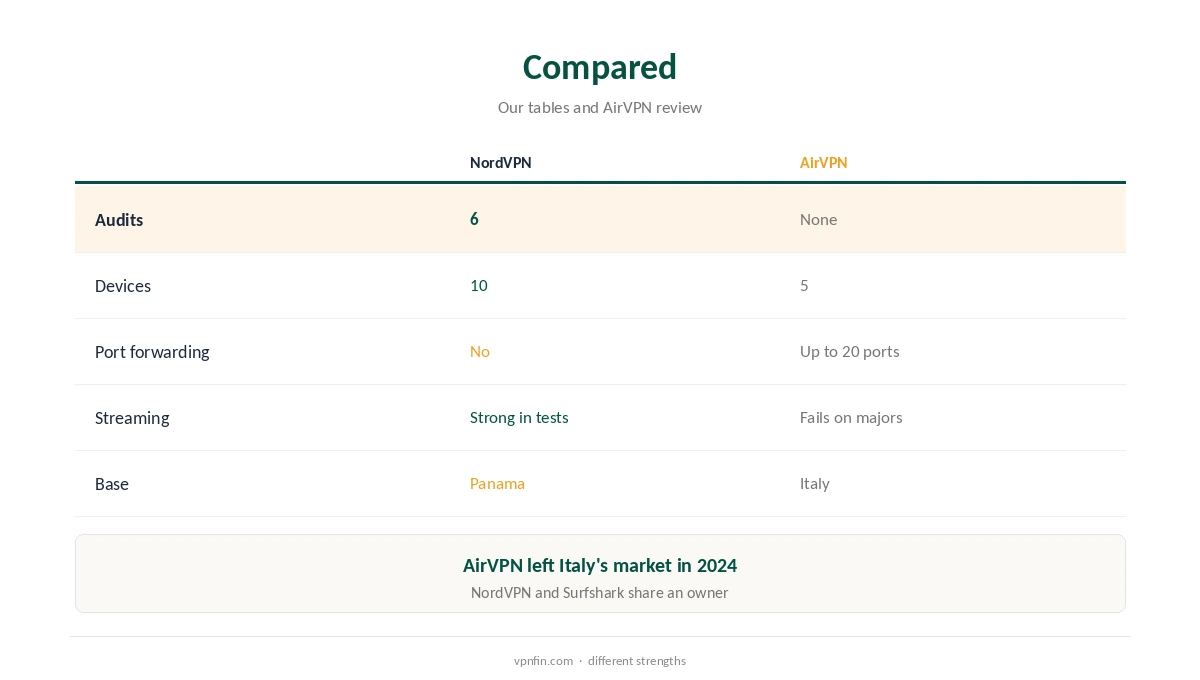The width and height of the screenshot is (1200, 680).
Task: Click the "vpnfin.com" footer text
Action: coord(543,661)
